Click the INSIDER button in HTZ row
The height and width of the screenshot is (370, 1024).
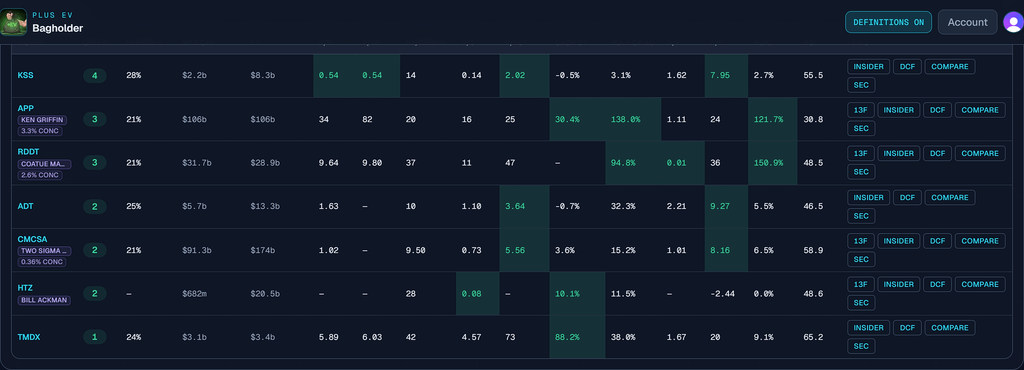pos(898,285)
